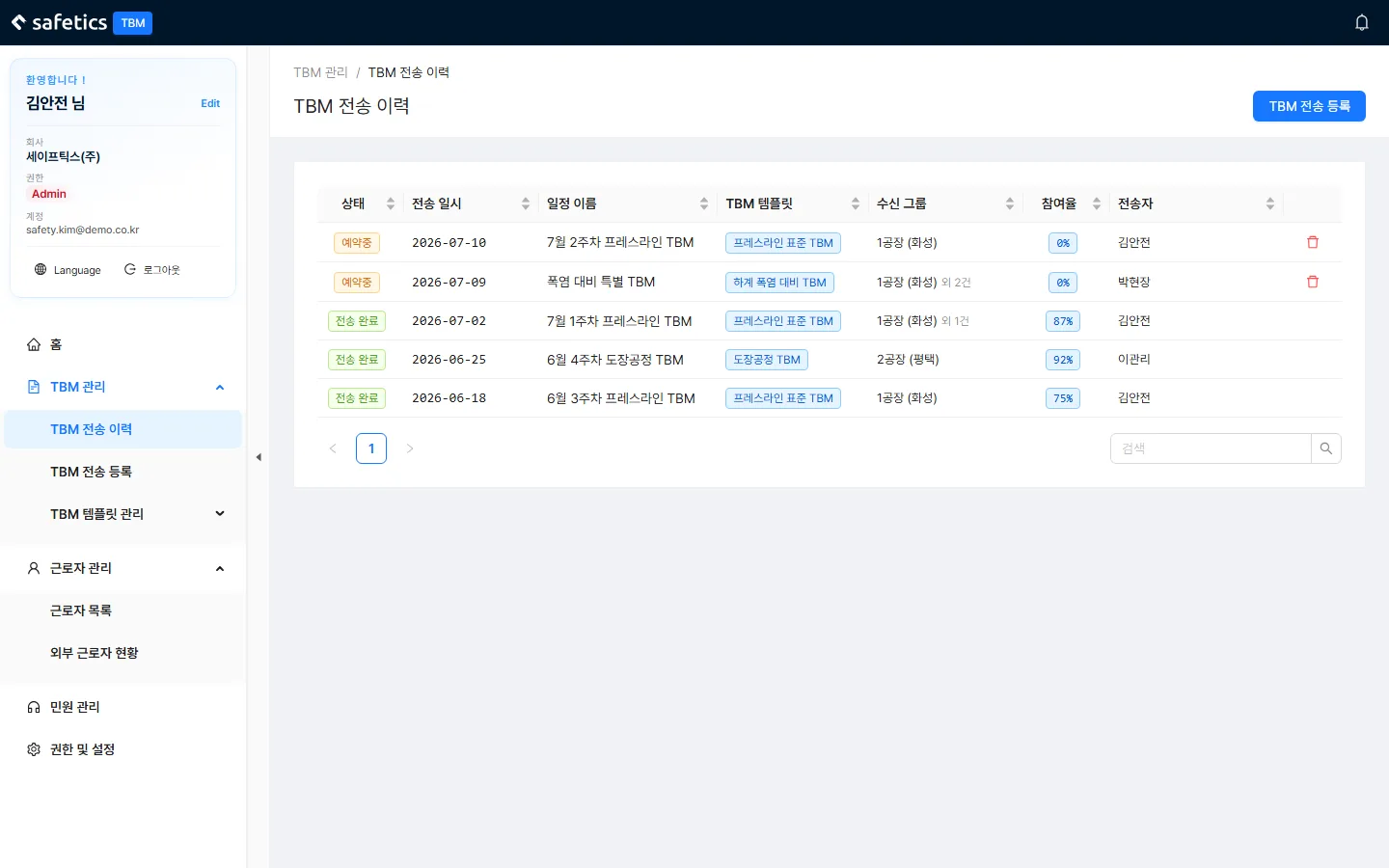This screenshot has width=1389, height=868.
Task: Click the Edit profile link
Action: point(210,103)
